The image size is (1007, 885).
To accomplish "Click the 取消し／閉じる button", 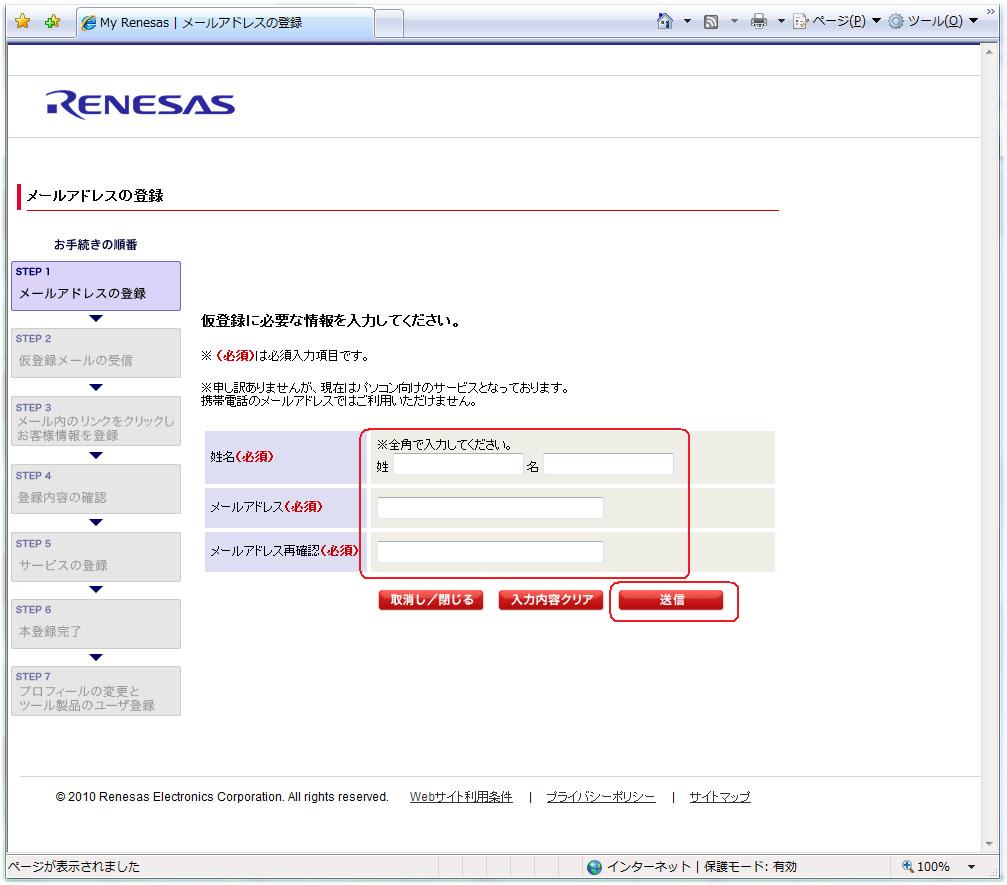I will point(432,600).
